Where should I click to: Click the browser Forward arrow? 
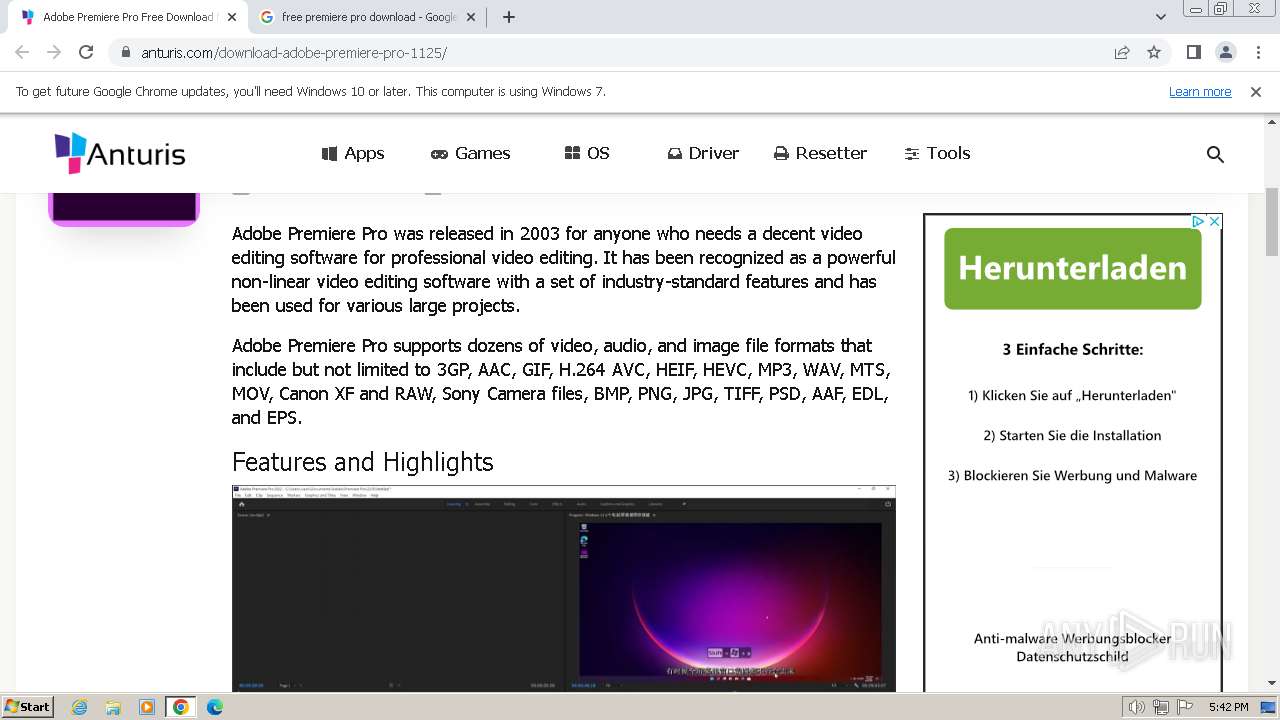tap(54, 52)
